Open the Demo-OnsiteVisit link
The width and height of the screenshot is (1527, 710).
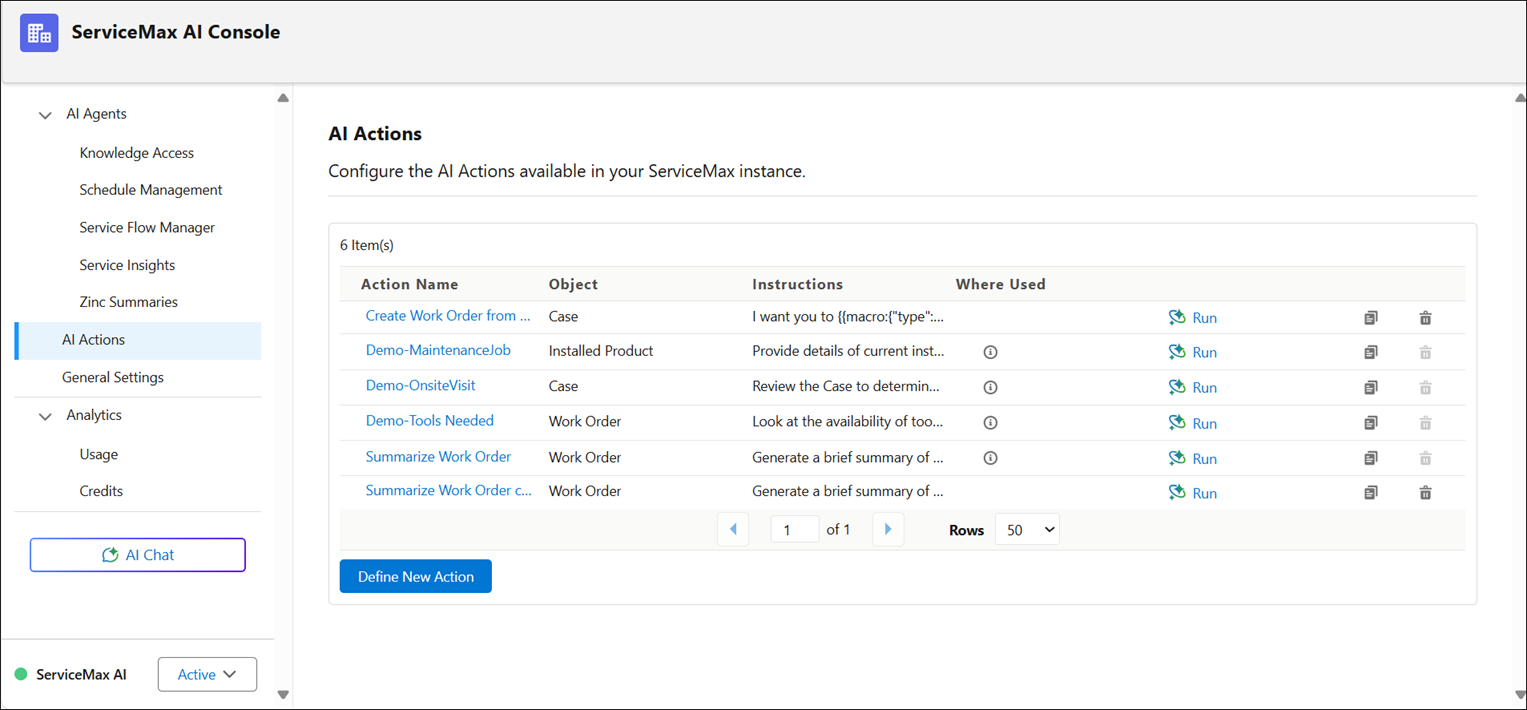[420, 385]
